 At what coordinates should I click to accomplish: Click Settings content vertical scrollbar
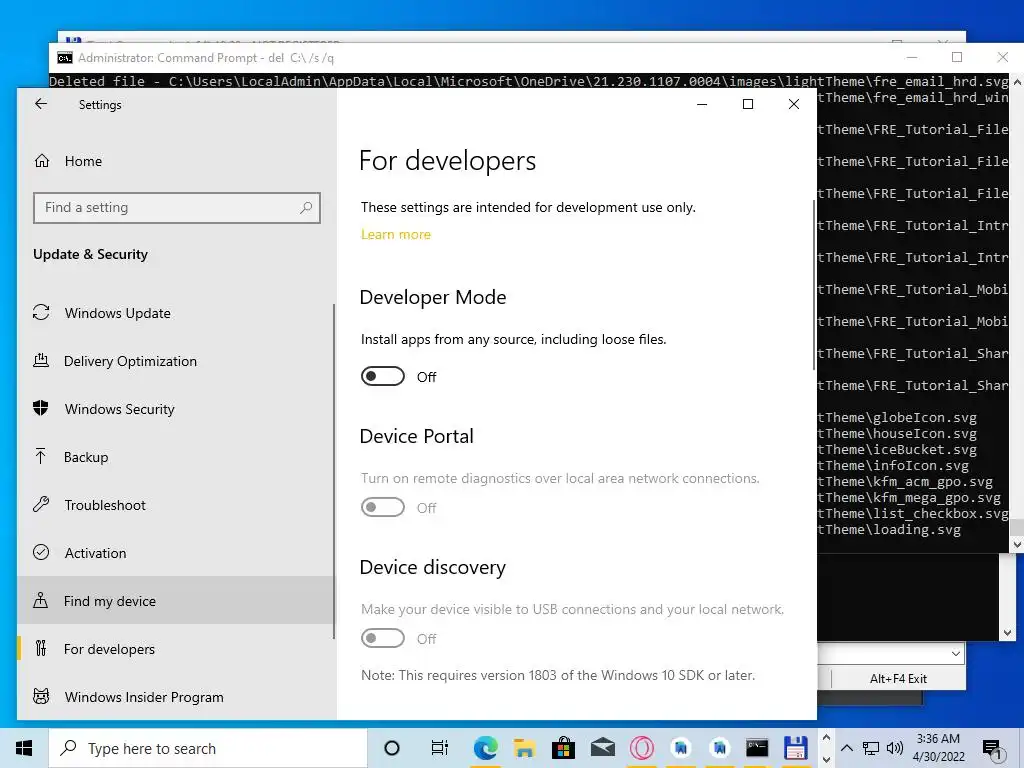pos(814,284)
